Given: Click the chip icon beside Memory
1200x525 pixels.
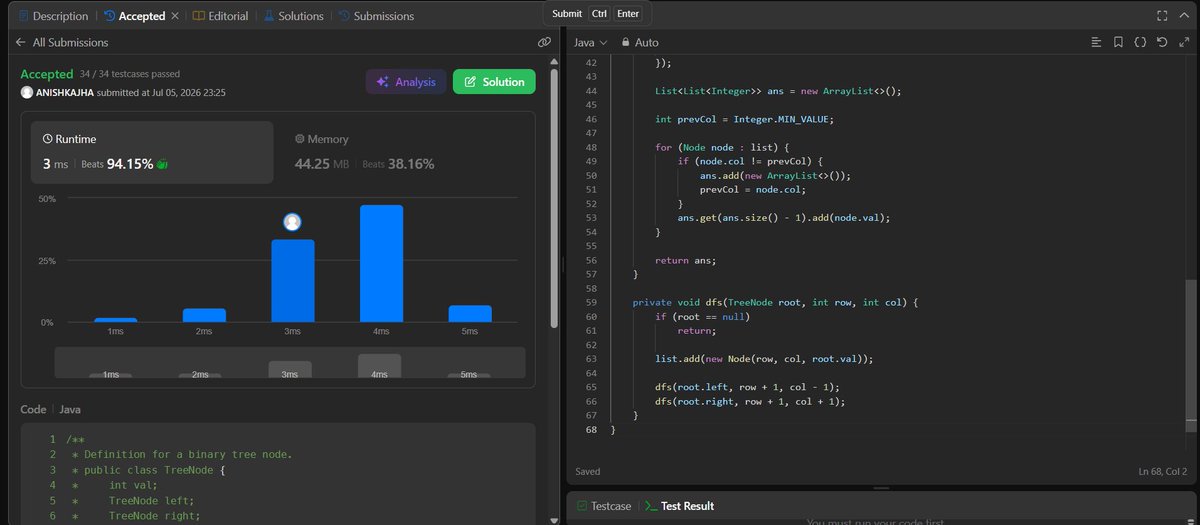Looking at the screenshot, I should (x=300, y=139).
